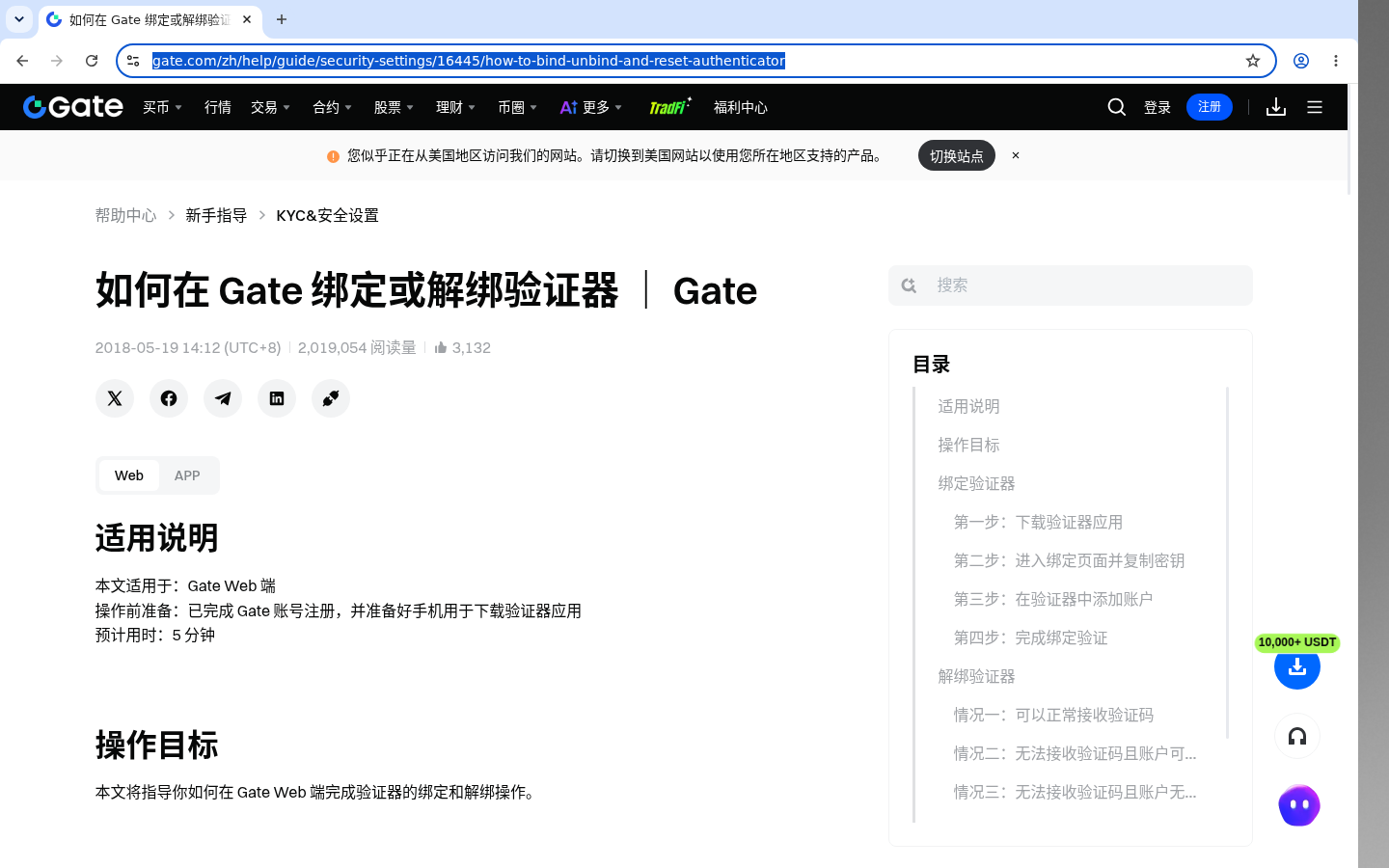Viewport: 1389px width, 868px height.
Task: Click the help center 搜索 field
Action: pos(1071,285)
